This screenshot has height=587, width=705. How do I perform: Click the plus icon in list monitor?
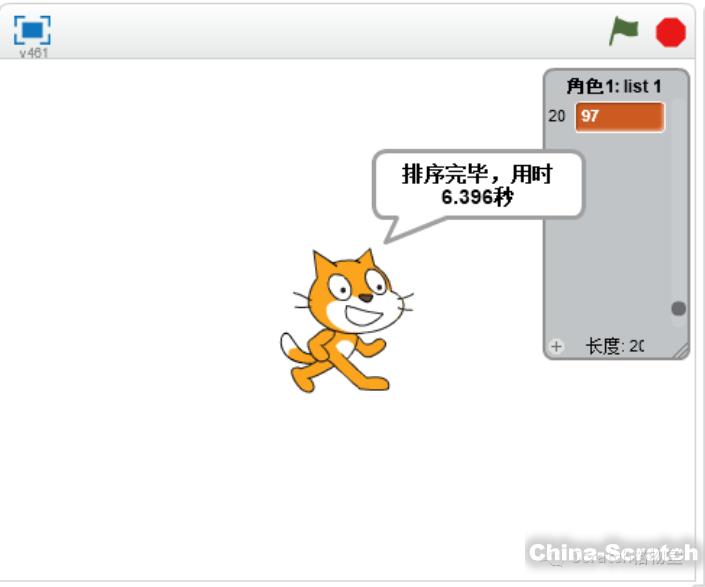(x=557, y=346)
